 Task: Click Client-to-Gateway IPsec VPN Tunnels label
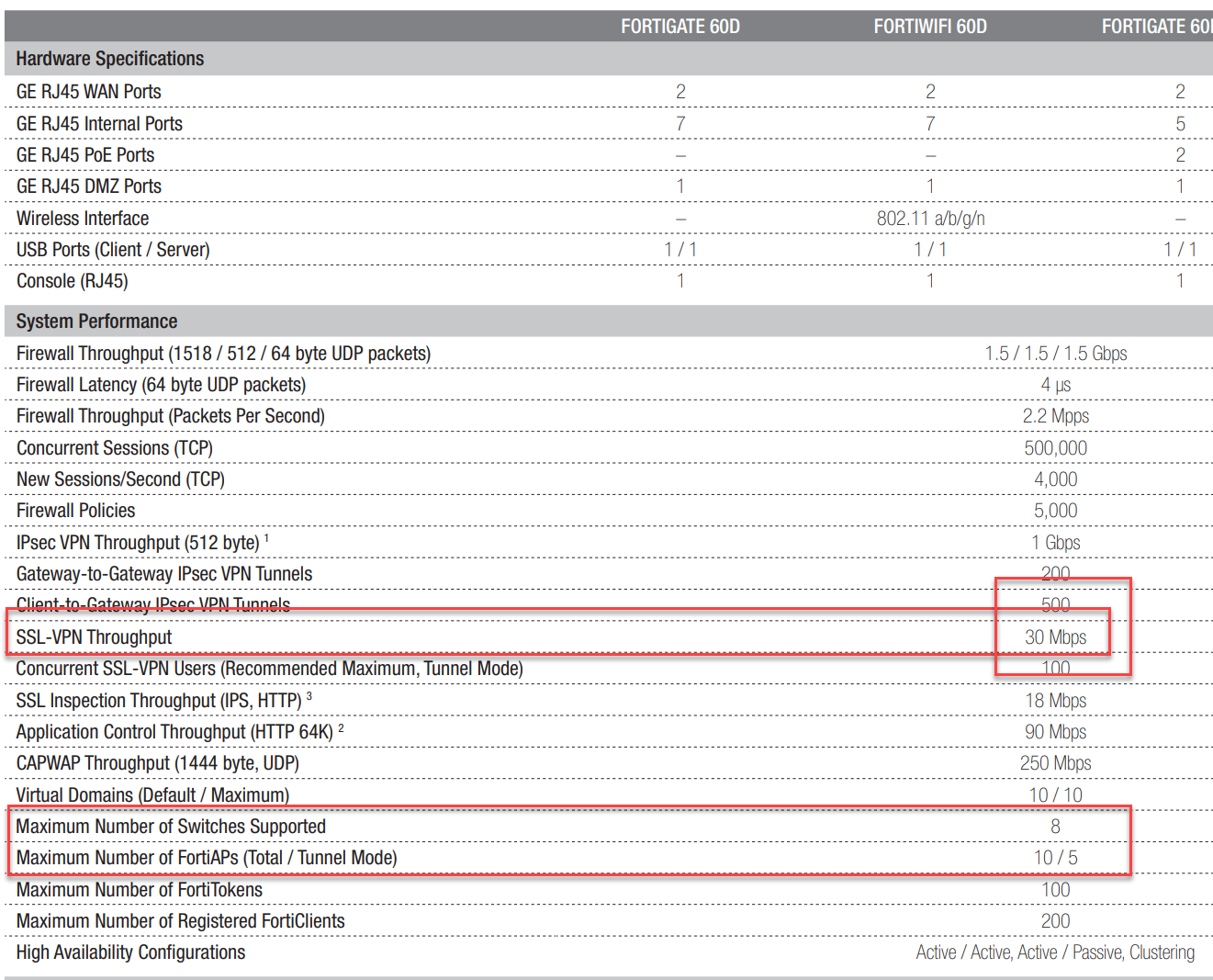pyautogui.click(x=153, y=605)
